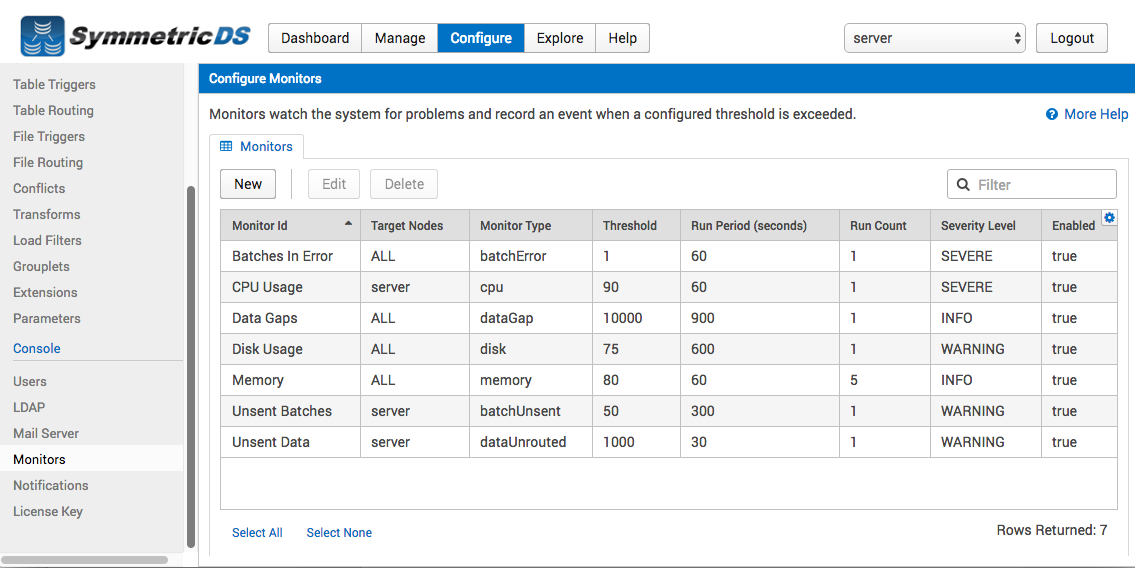This screenshot has width=1135, height=568.
Task: Open table column settings gear icon
Action: [x=1109, y=217]
